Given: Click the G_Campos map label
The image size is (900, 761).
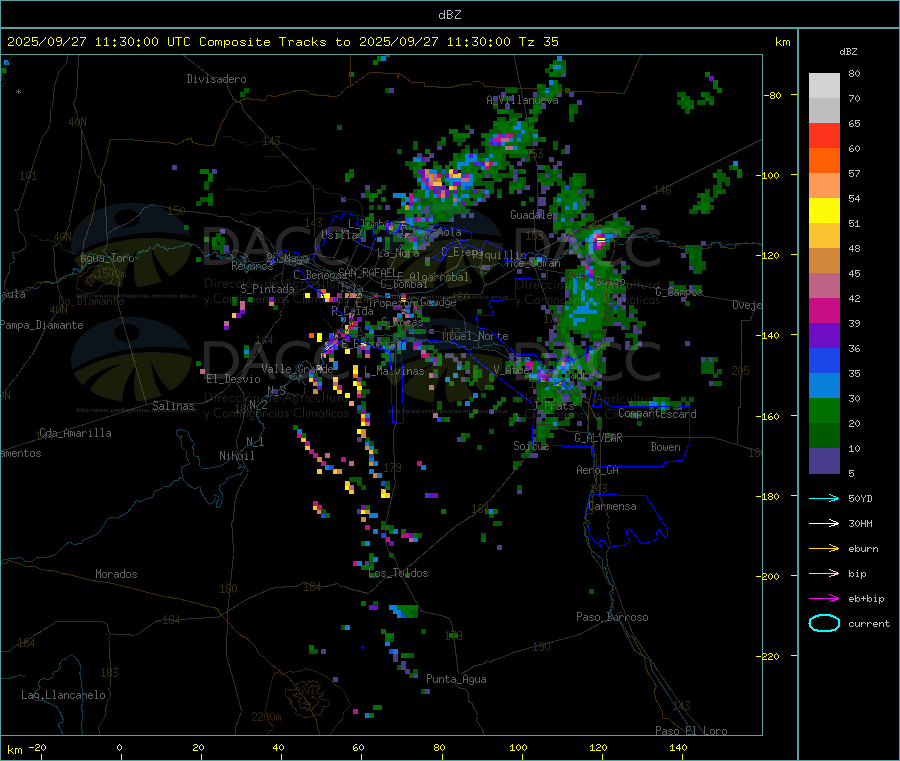Looking at the screenshot, I should 679,292.
